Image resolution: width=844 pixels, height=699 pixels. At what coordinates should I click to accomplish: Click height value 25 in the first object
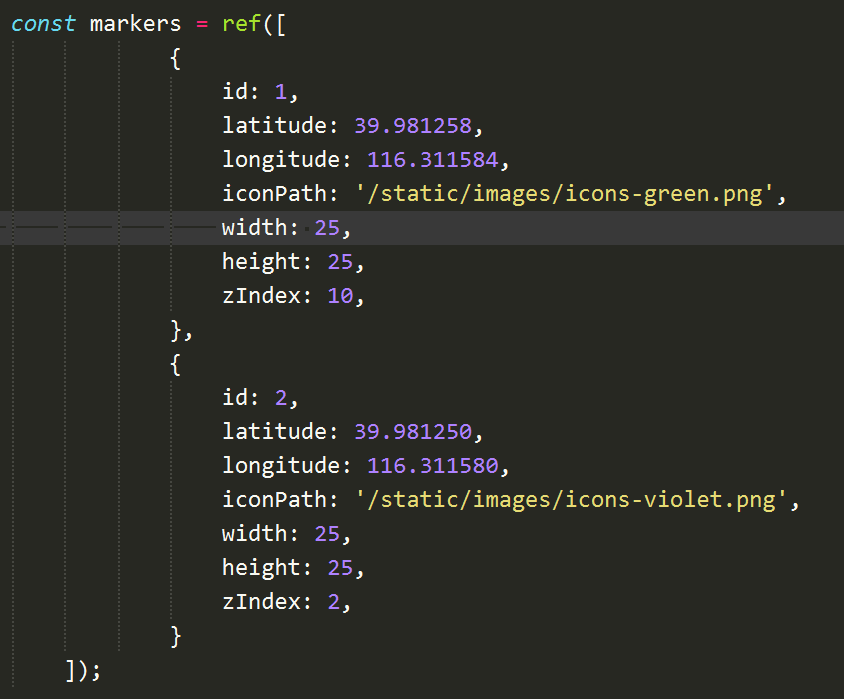coord(340,262)
